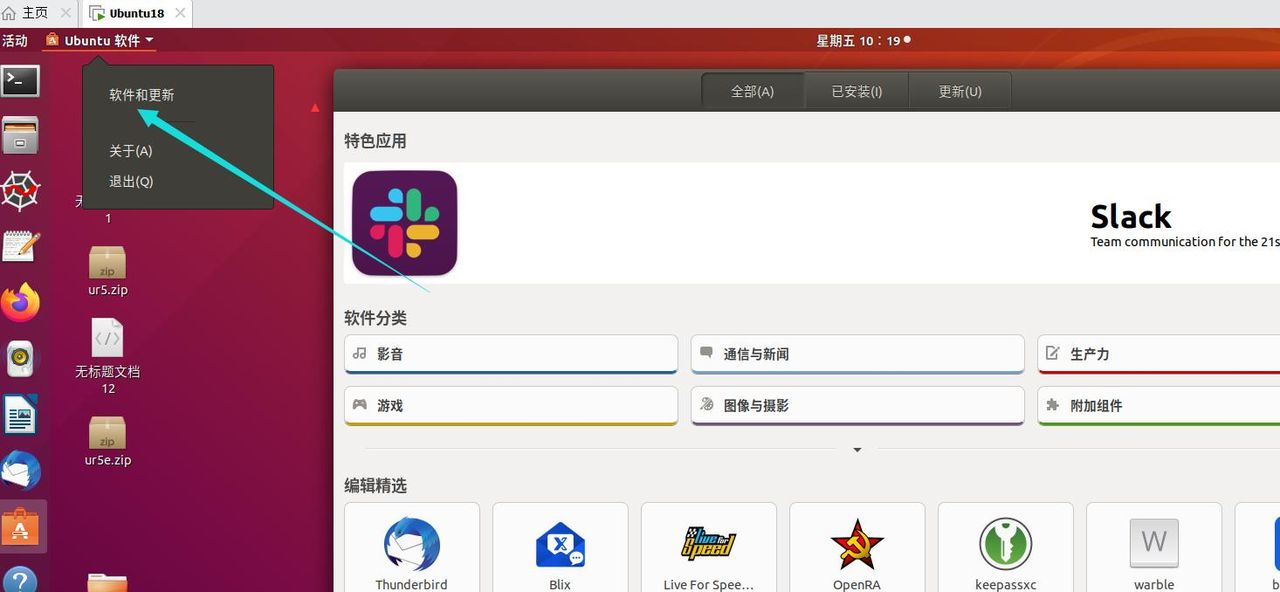Switch to the 更新(U) tab
Viewport: 1280px width, 592px height.
click(958, 91)
